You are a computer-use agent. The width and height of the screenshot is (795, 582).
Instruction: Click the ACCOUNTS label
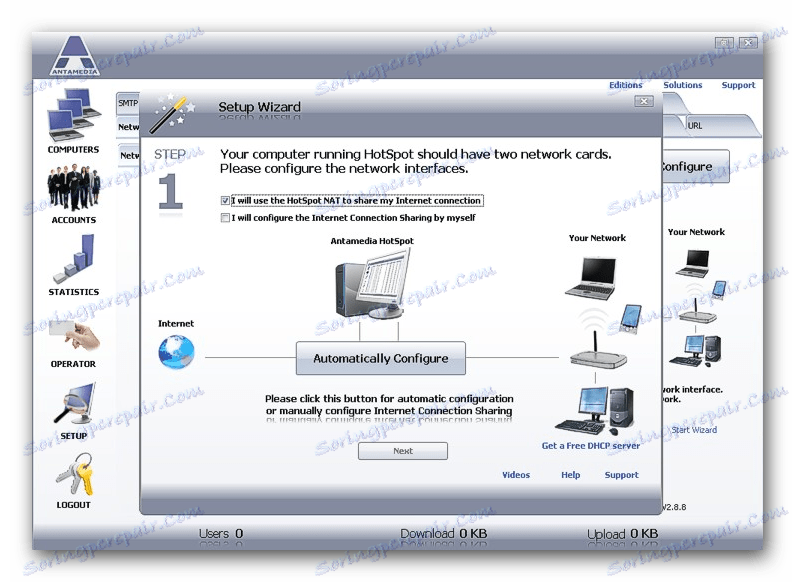pos(74,220)
